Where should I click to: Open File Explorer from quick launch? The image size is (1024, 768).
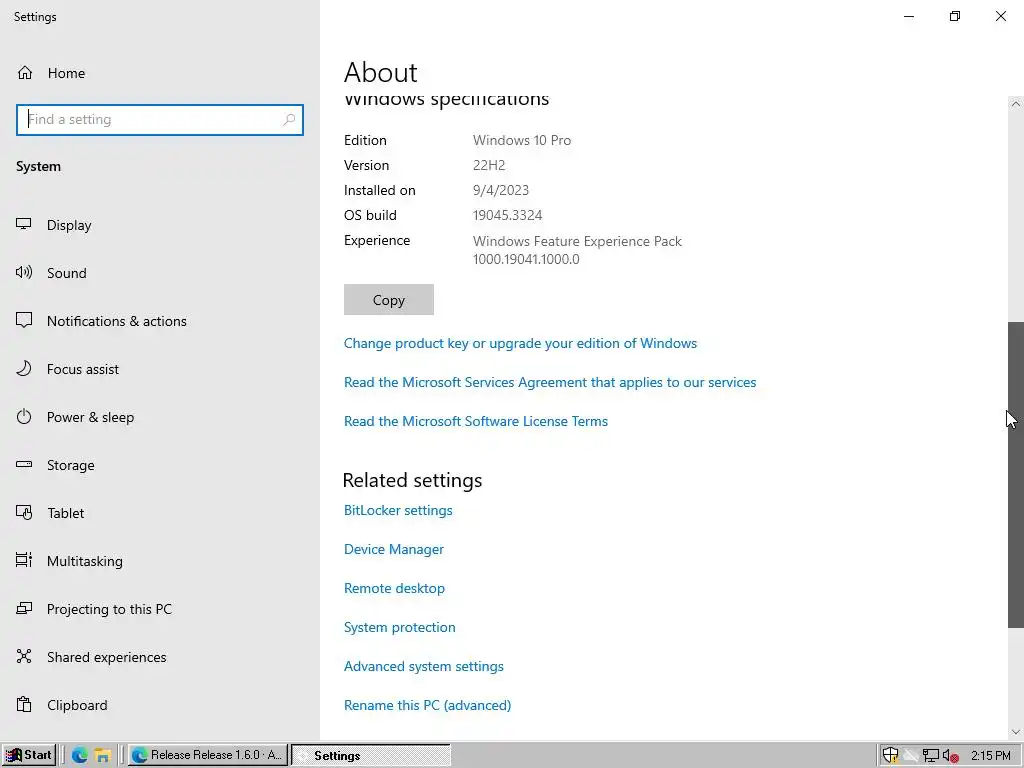pos(102,756)
